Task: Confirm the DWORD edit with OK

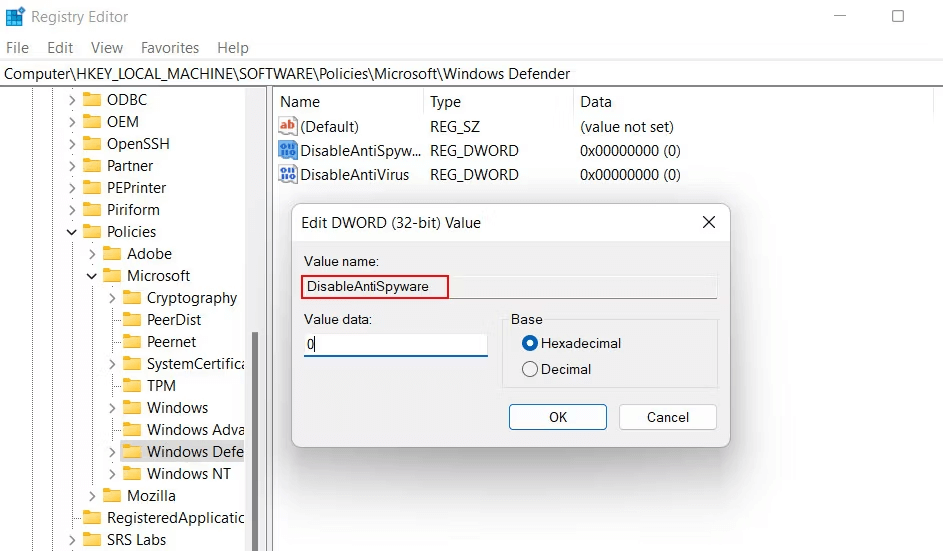Action: [558, 417]
